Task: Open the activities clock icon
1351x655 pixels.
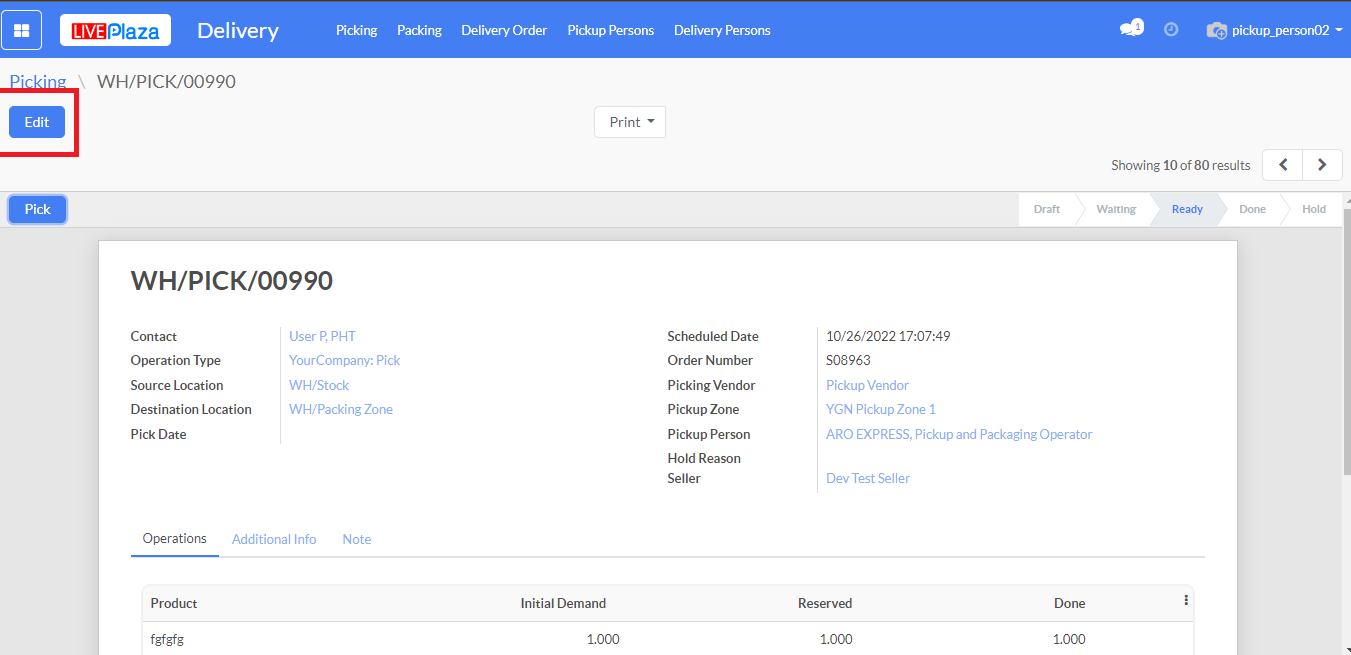Action: pyautogui.click(x=1171, y=30)
